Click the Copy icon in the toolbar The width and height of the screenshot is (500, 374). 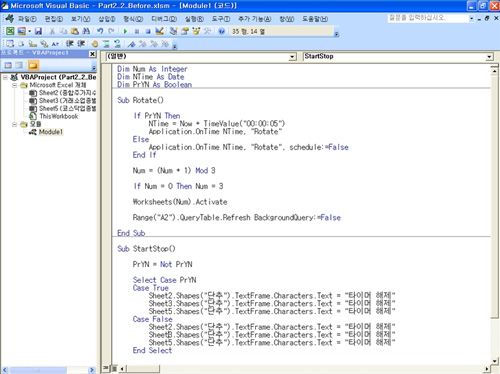click(x=63, y=31)
